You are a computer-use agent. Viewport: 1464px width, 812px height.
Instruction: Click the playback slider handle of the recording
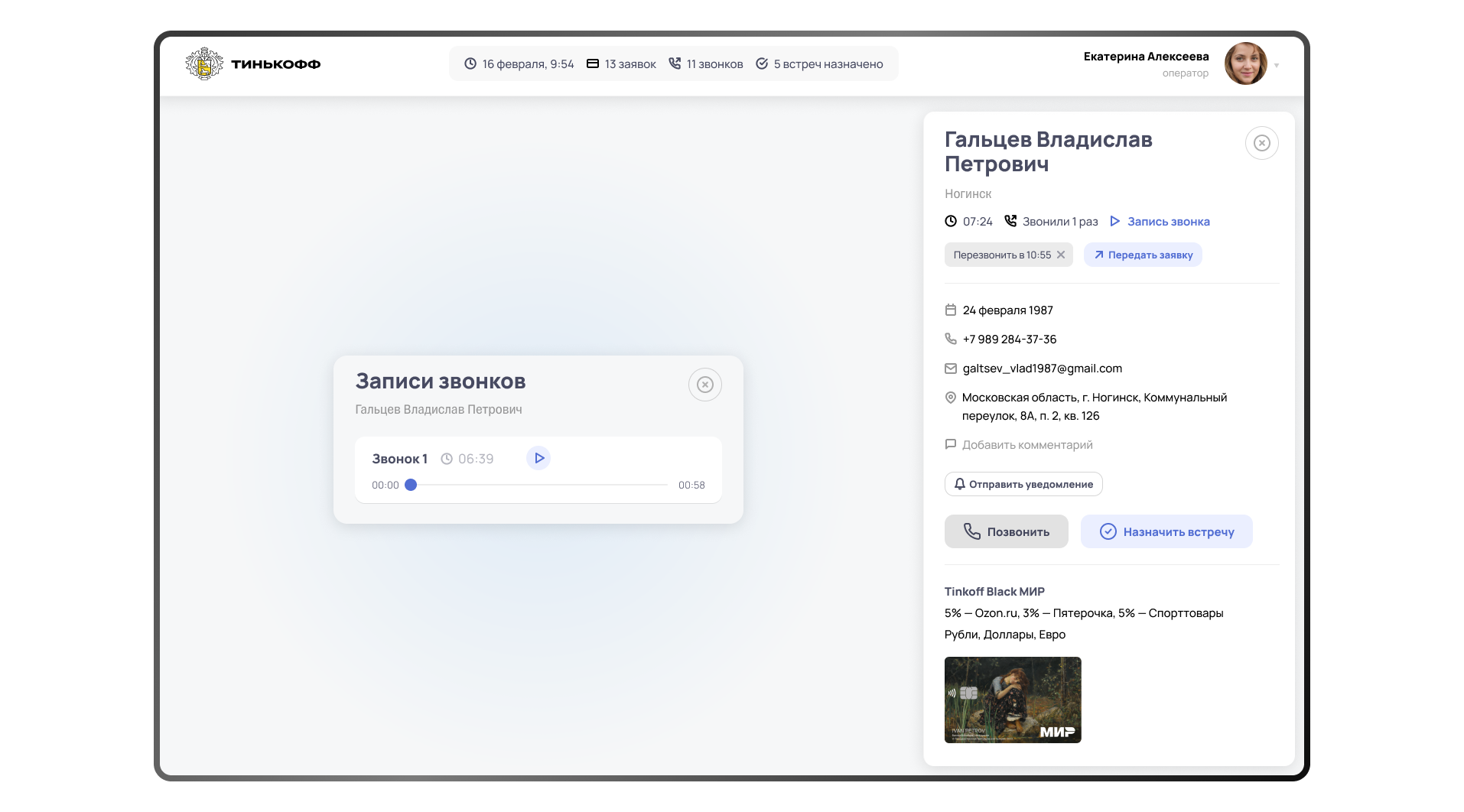point(411,485)
